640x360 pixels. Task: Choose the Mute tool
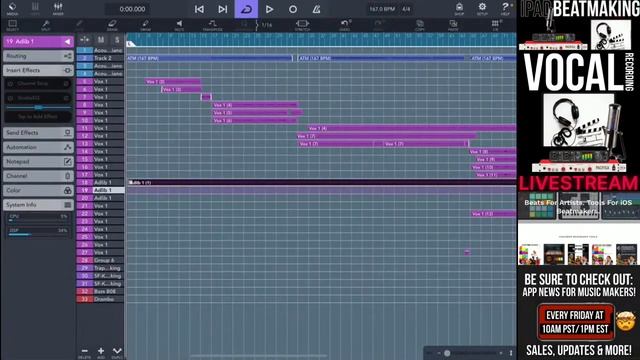point(179,25)
